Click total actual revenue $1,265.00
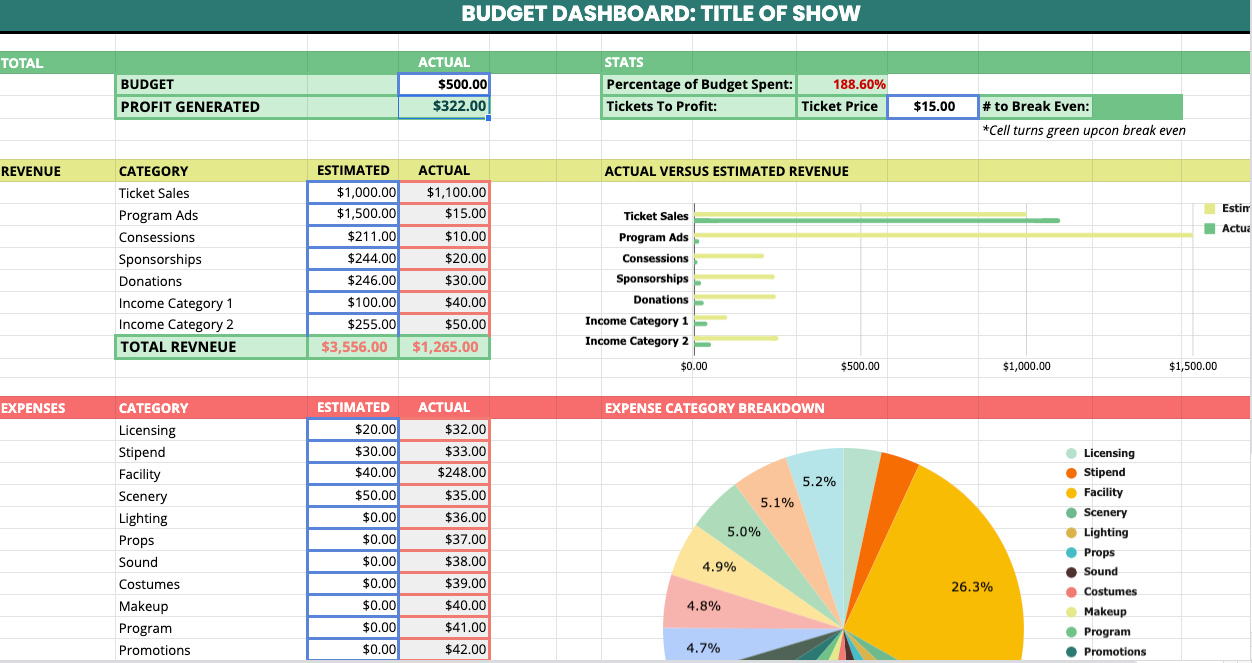1252x663 pixels. coord(444,347)
